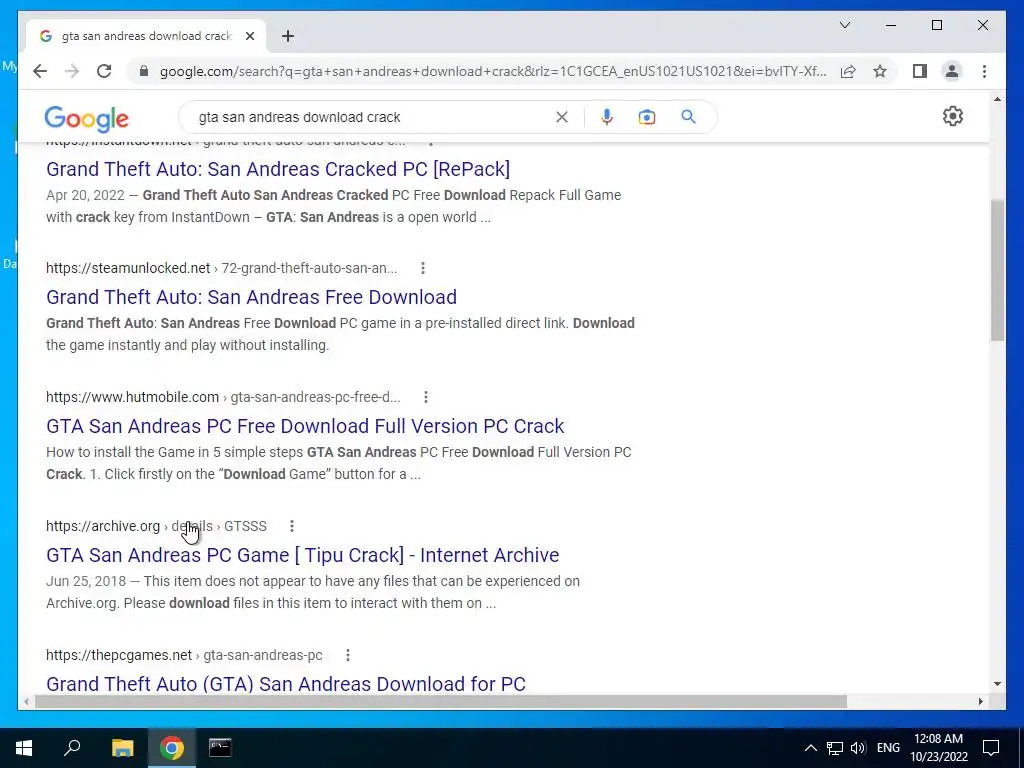Click the forward navigation arrow

(72, 71)
